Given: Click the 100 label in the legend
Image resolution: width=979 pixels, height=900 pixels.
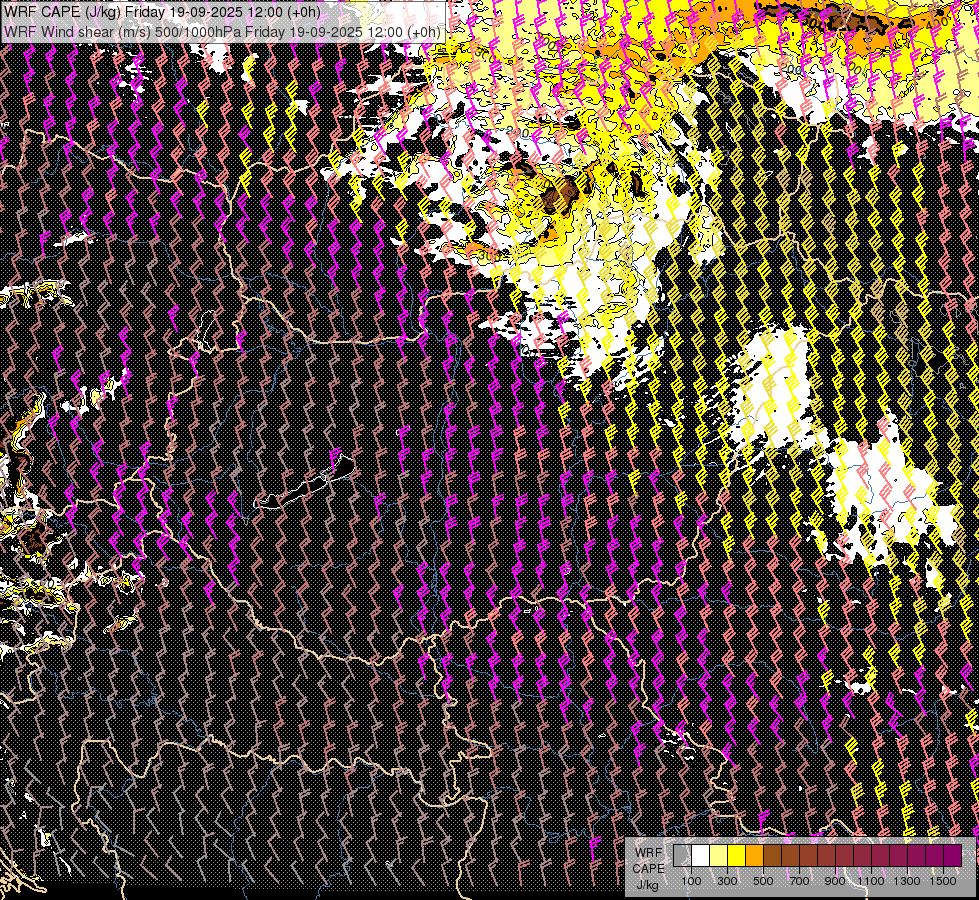Looking at the screenshot, I should coord(691,881).
